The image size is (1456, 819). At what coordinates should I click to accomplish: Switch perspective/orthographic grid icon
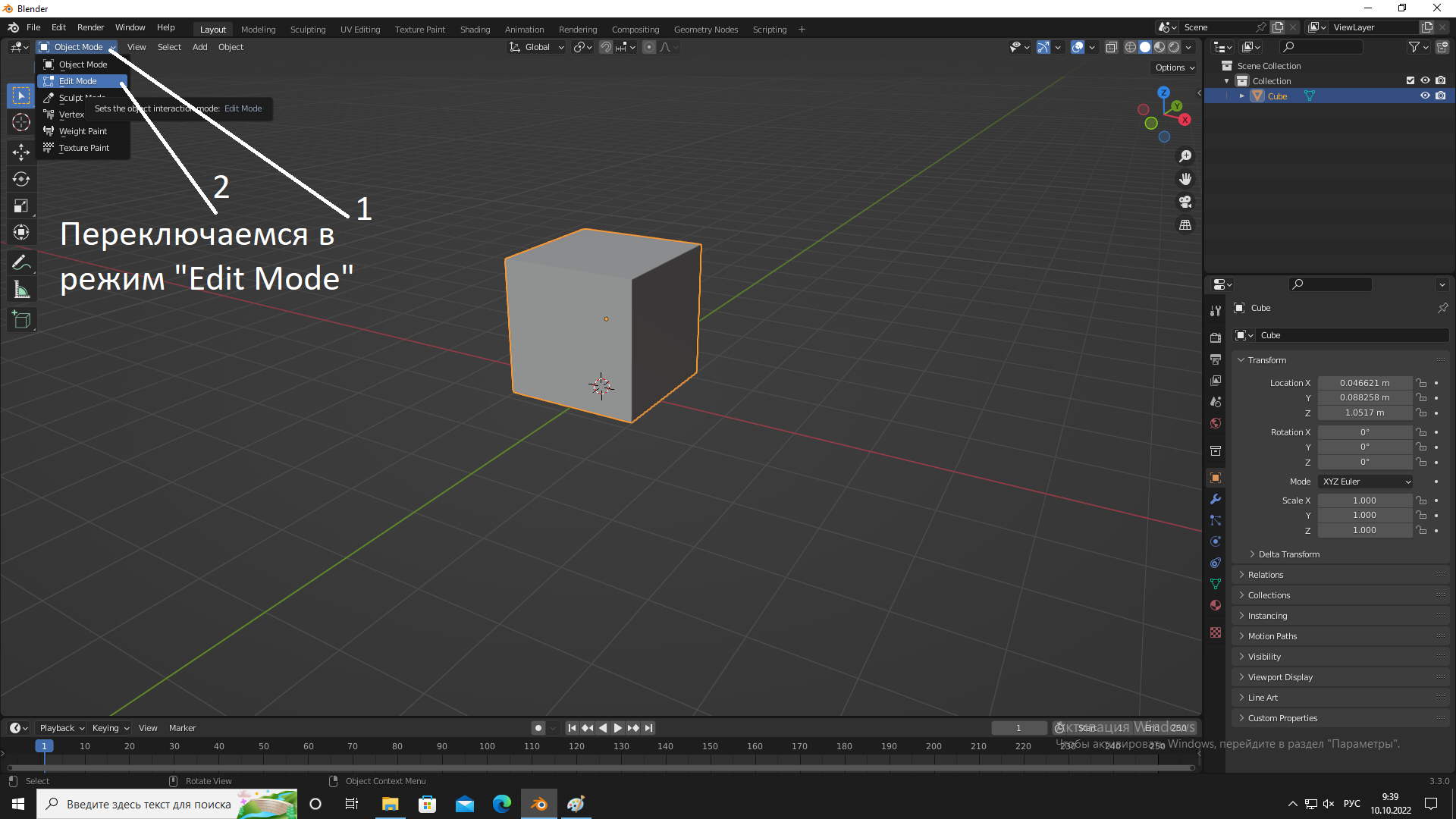coord(1185,225)
